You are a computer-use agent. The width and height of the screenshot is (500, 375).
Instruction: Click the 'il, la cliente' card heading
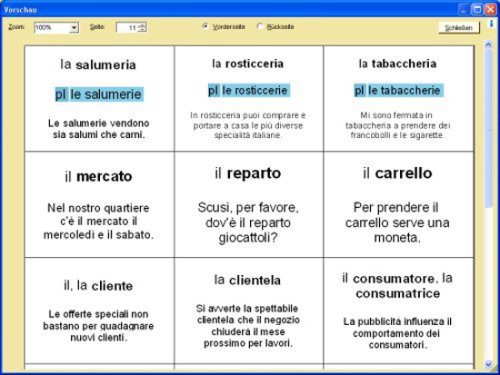point(98,286)
